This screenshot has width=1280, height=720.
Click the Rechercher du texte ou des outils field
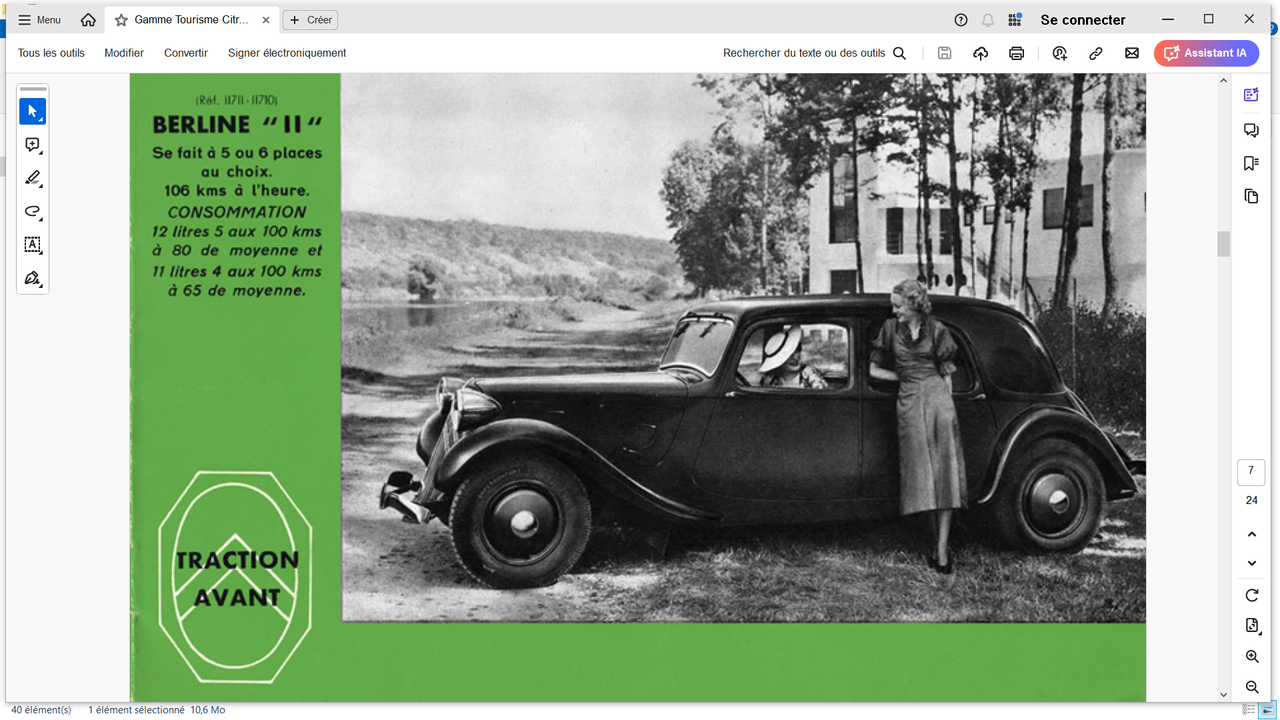pos(804,53)
